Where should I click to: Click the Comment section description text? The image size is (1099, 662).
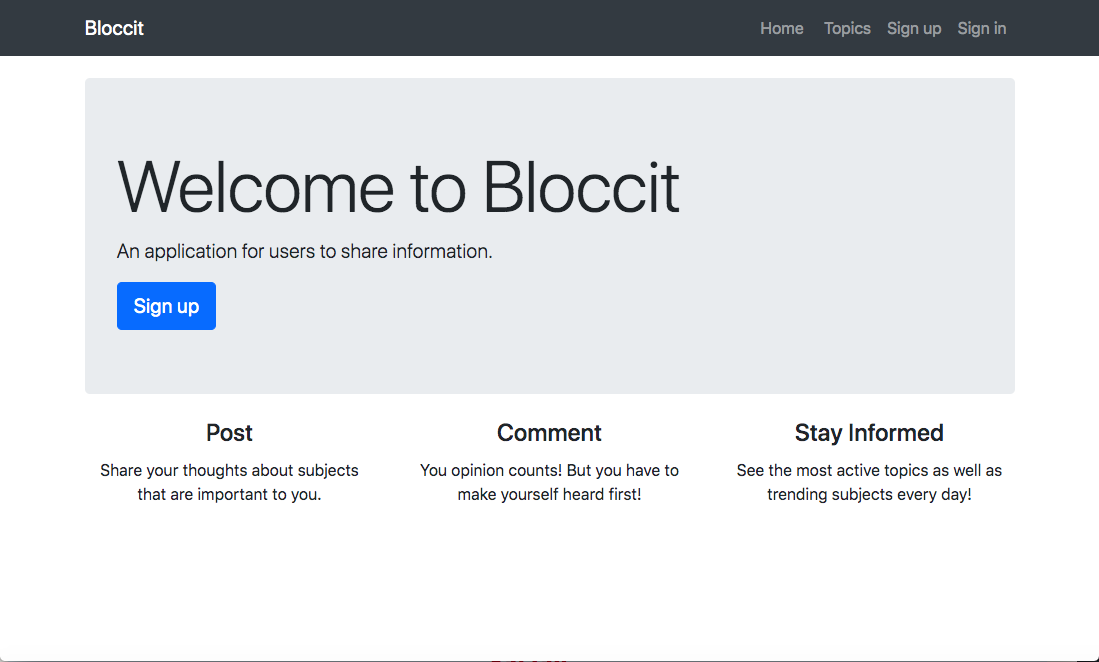[549, 482]
